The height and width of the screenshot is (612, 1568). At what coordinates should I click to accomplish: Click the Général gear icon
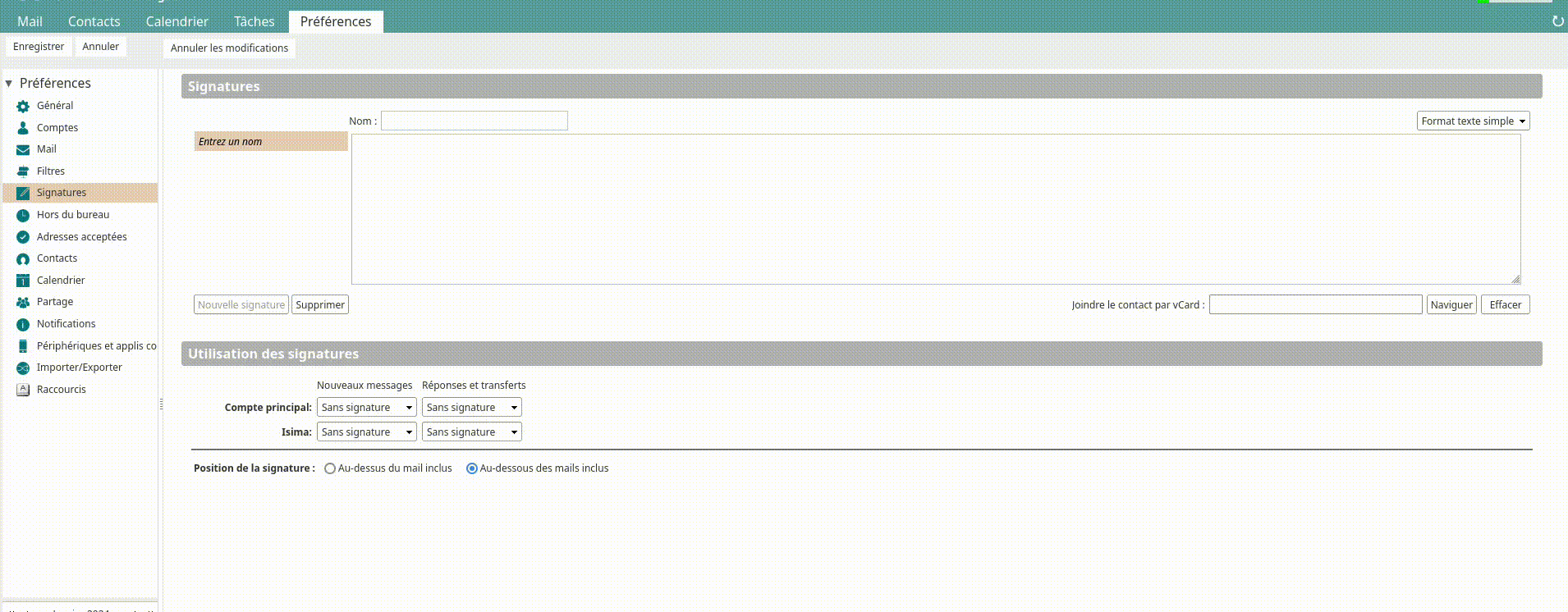(x=23, y=106)
